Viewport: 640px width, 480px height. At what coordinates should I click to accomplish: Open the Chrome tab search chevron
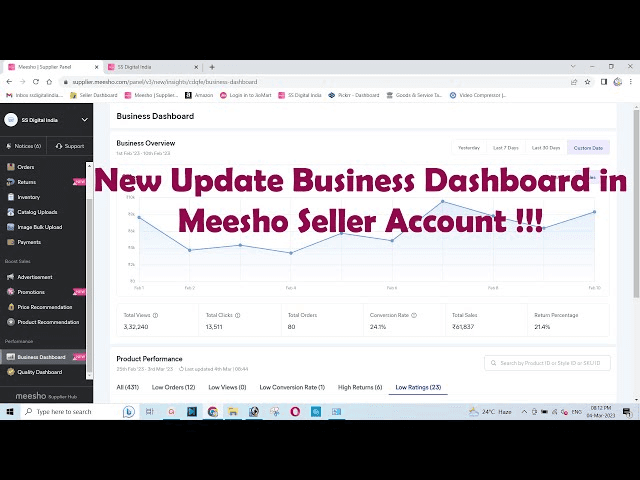coord(573,67)
